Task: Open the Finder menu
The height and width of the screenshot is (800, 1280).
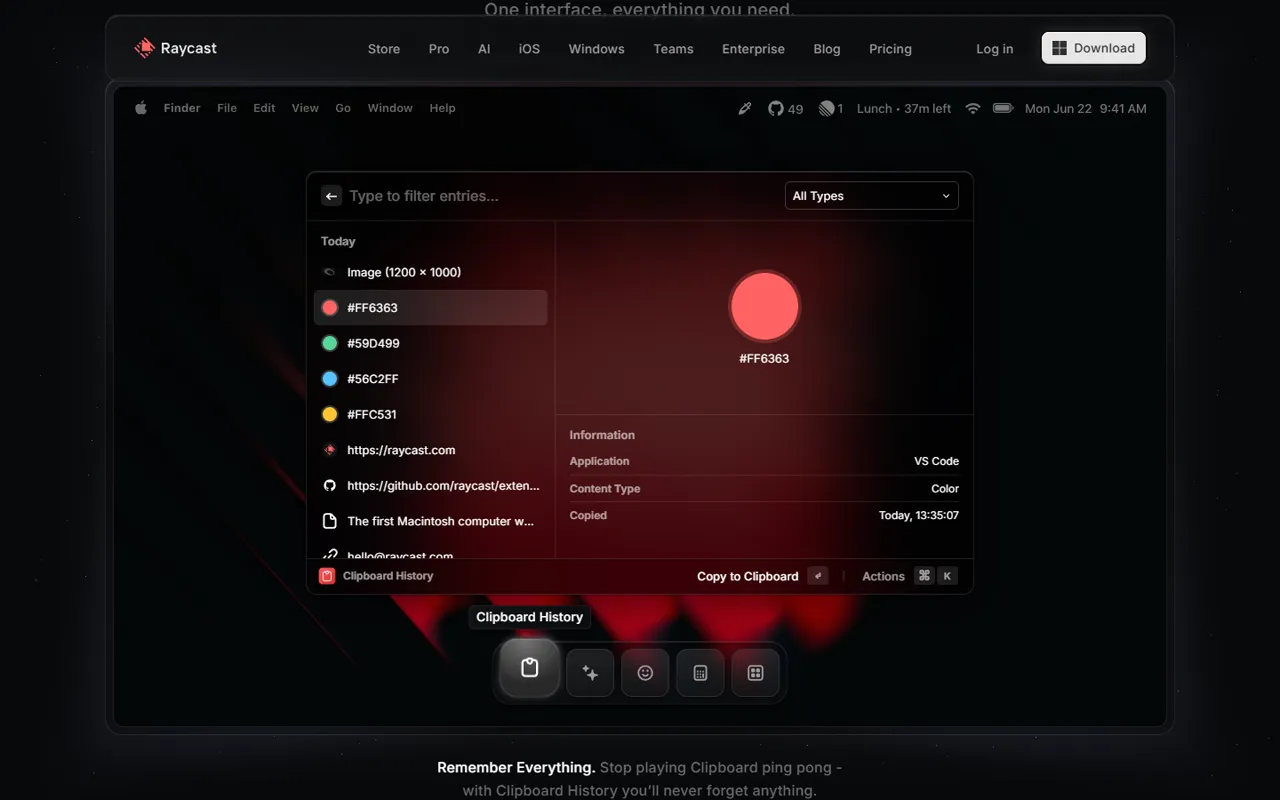Action: tap(182, 108)
